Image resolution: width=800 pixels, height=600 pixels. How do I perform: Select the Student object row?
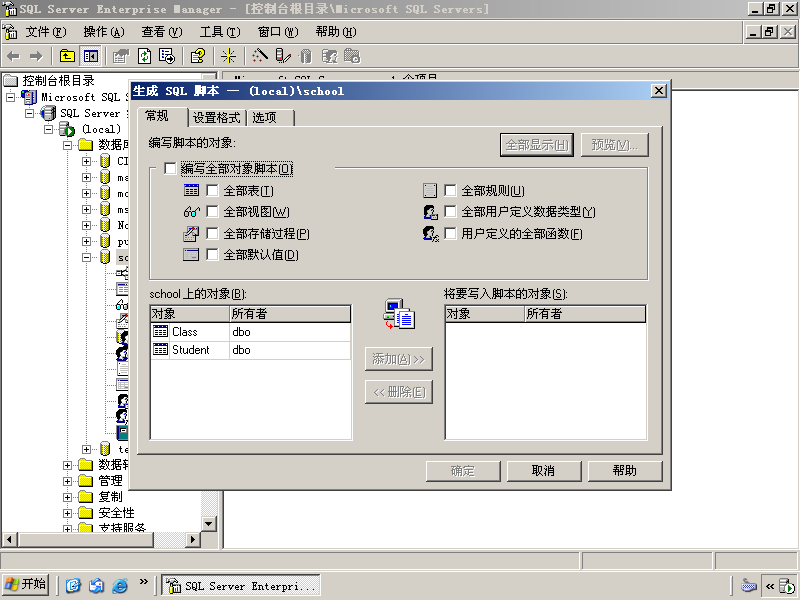click(x=251, y=349)
